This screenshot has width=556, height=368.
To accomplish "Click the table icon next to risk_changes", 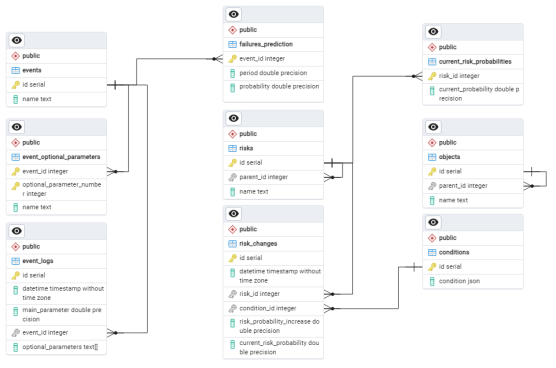I will pos(232,244).
